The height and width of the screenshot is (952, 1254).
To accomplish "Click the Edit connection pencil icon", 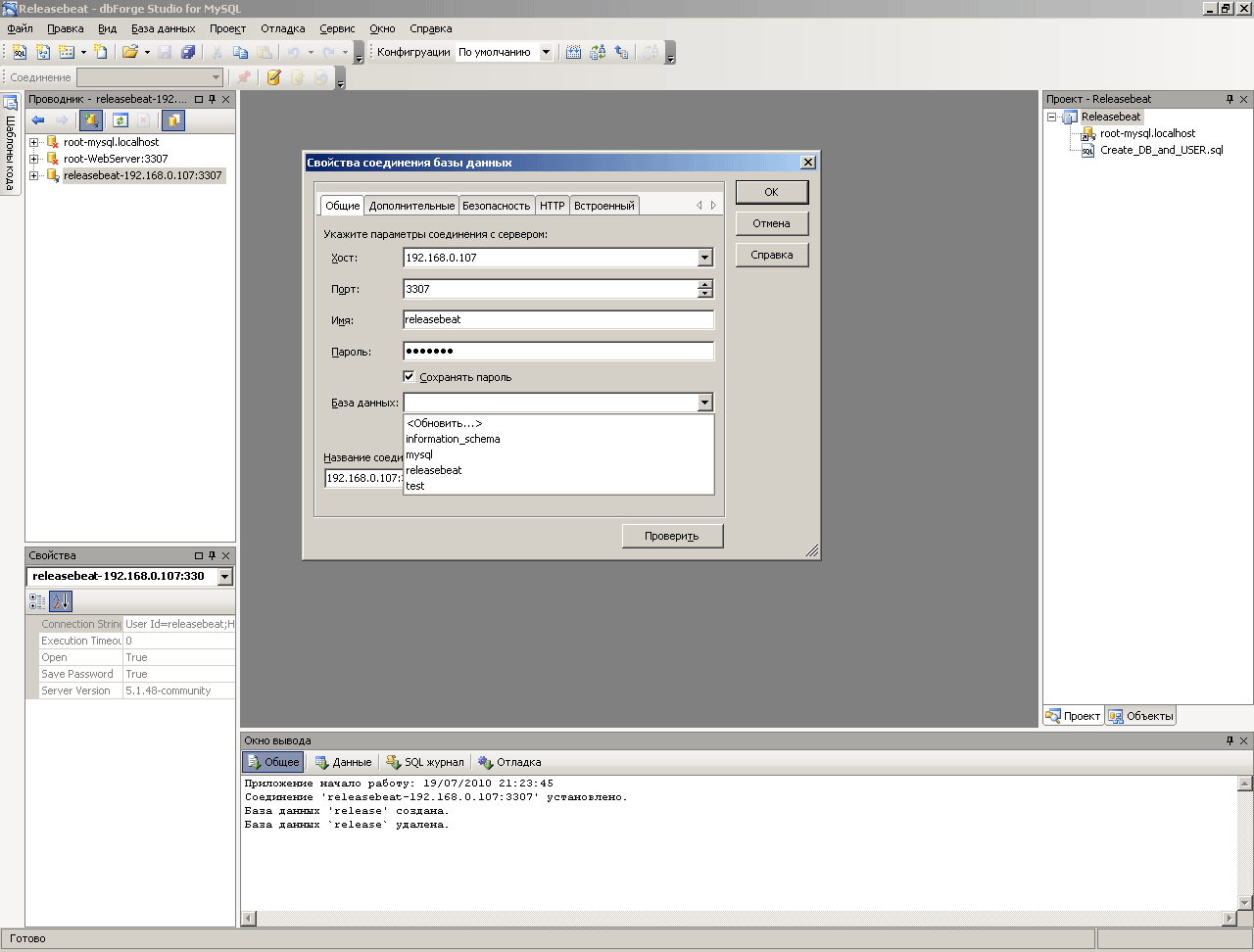I will (273, 77).
